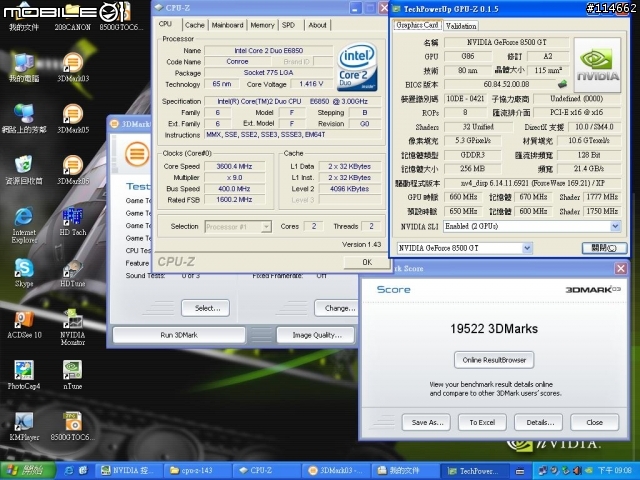Open the HDTune desktop icon

point(73,273)
